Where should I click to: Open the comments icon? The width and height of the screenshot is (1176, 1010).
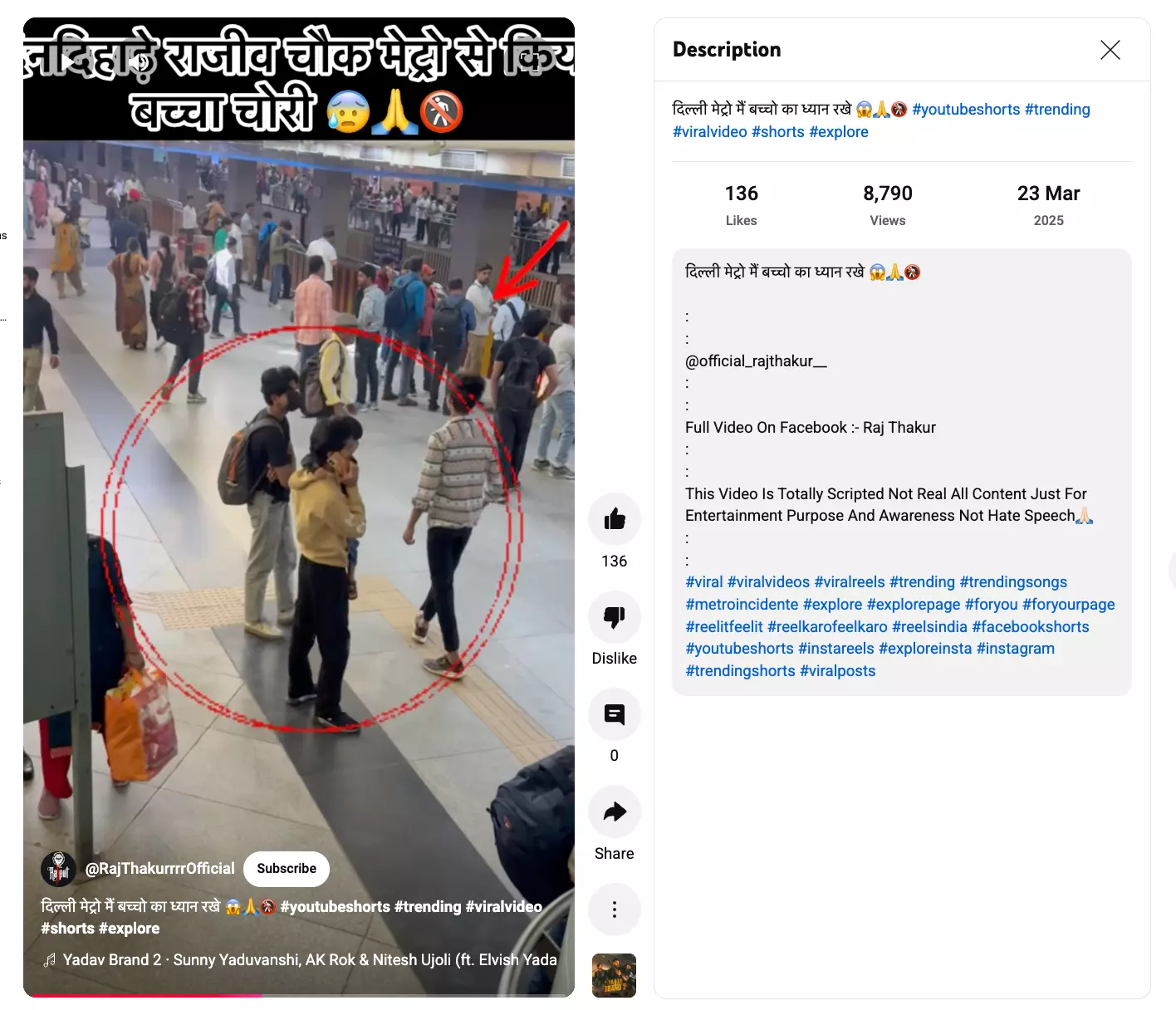[x=615, y=714]
